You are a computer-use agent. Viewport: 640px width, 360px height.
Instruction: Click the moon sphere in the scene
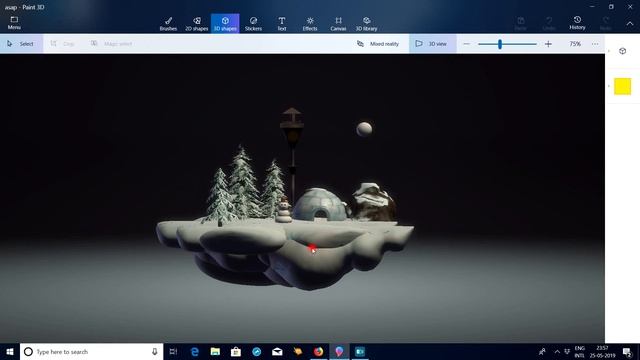click(x=364, y=129)
